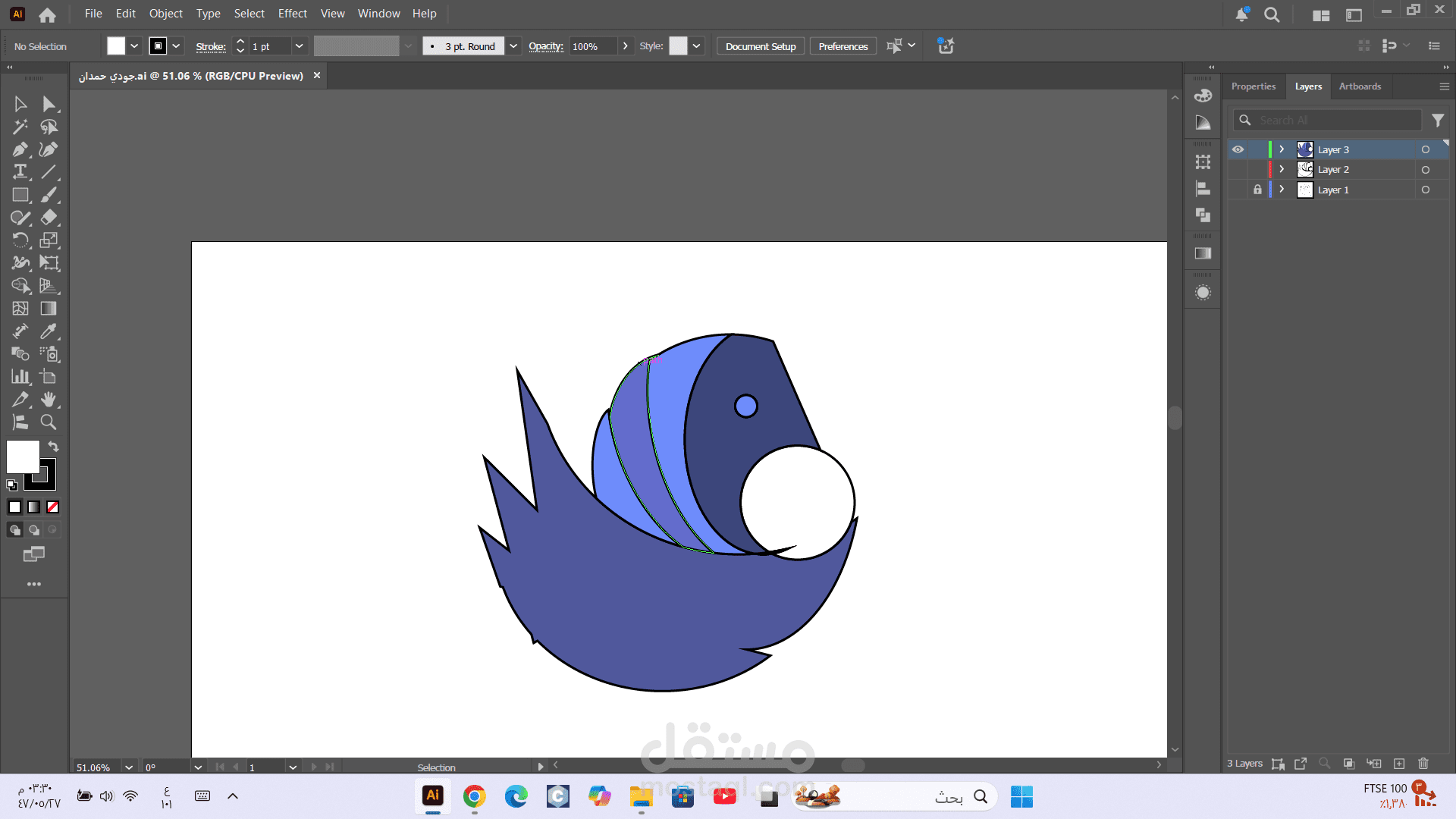Viewport: 1456px width, 819px height.
Task: Click the Preferences button
Action: tap(843, 46)
